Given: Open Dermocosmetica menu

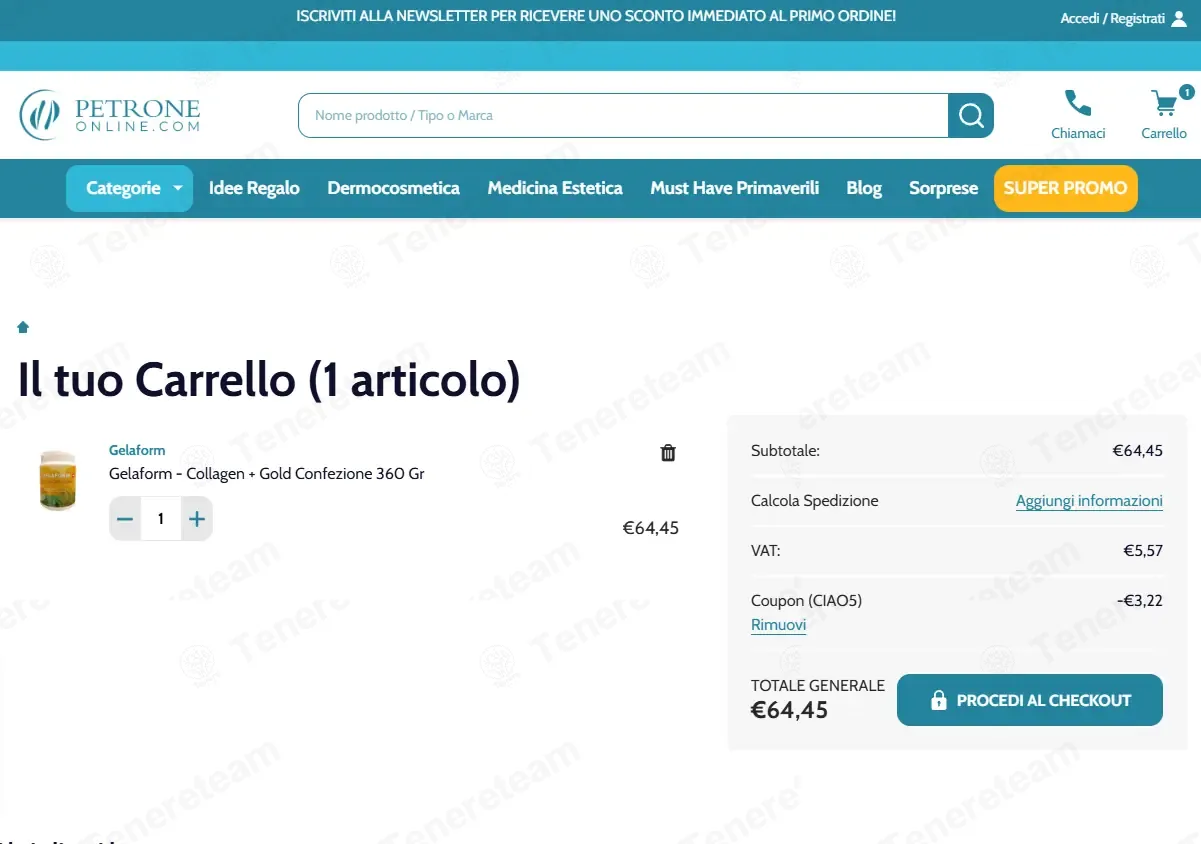Looking at the screenshot, I should coord(394,188).
